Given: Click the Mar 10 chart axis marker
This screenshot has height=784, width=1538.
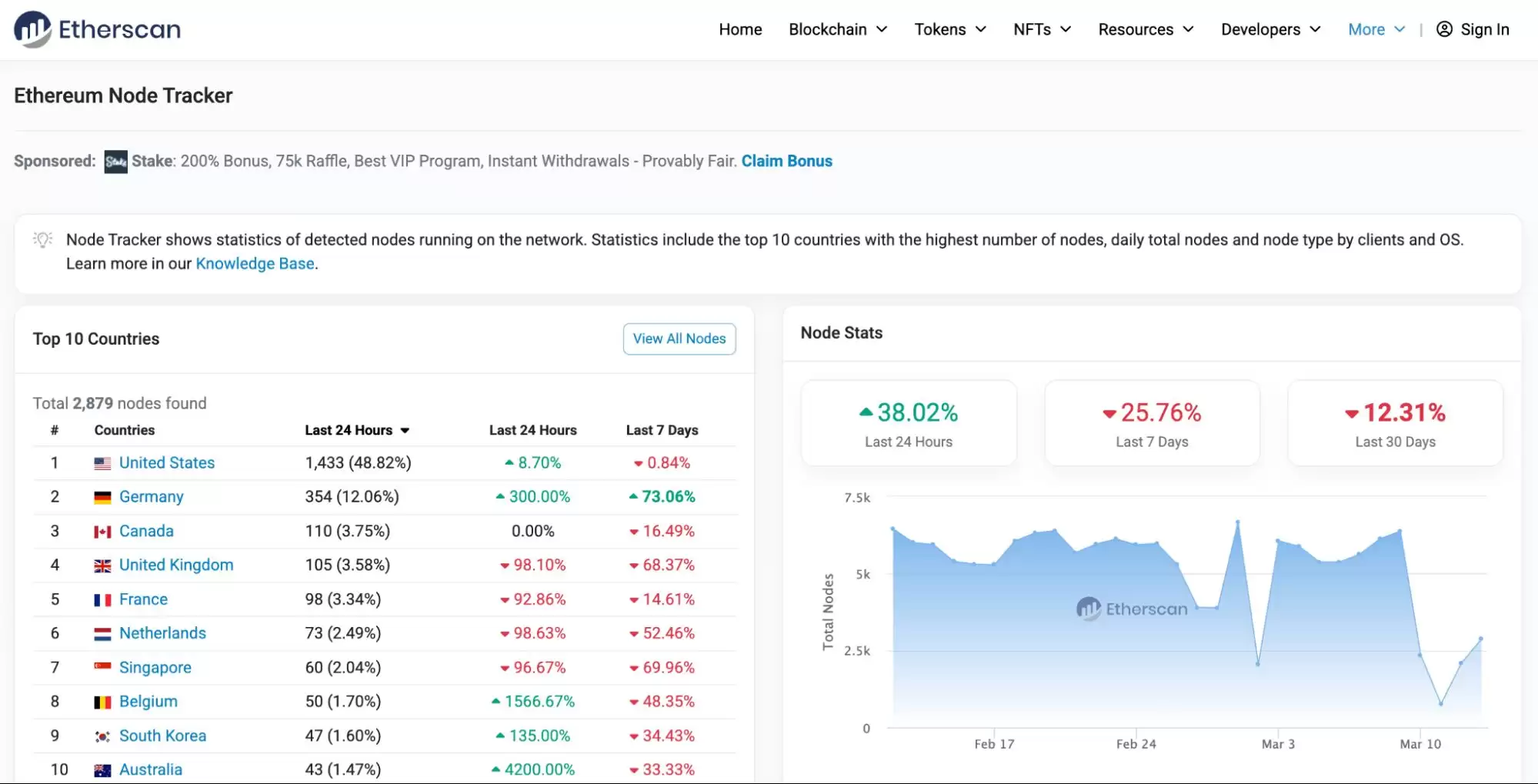Looking at the screenshot, I should tap(1420, 744).
